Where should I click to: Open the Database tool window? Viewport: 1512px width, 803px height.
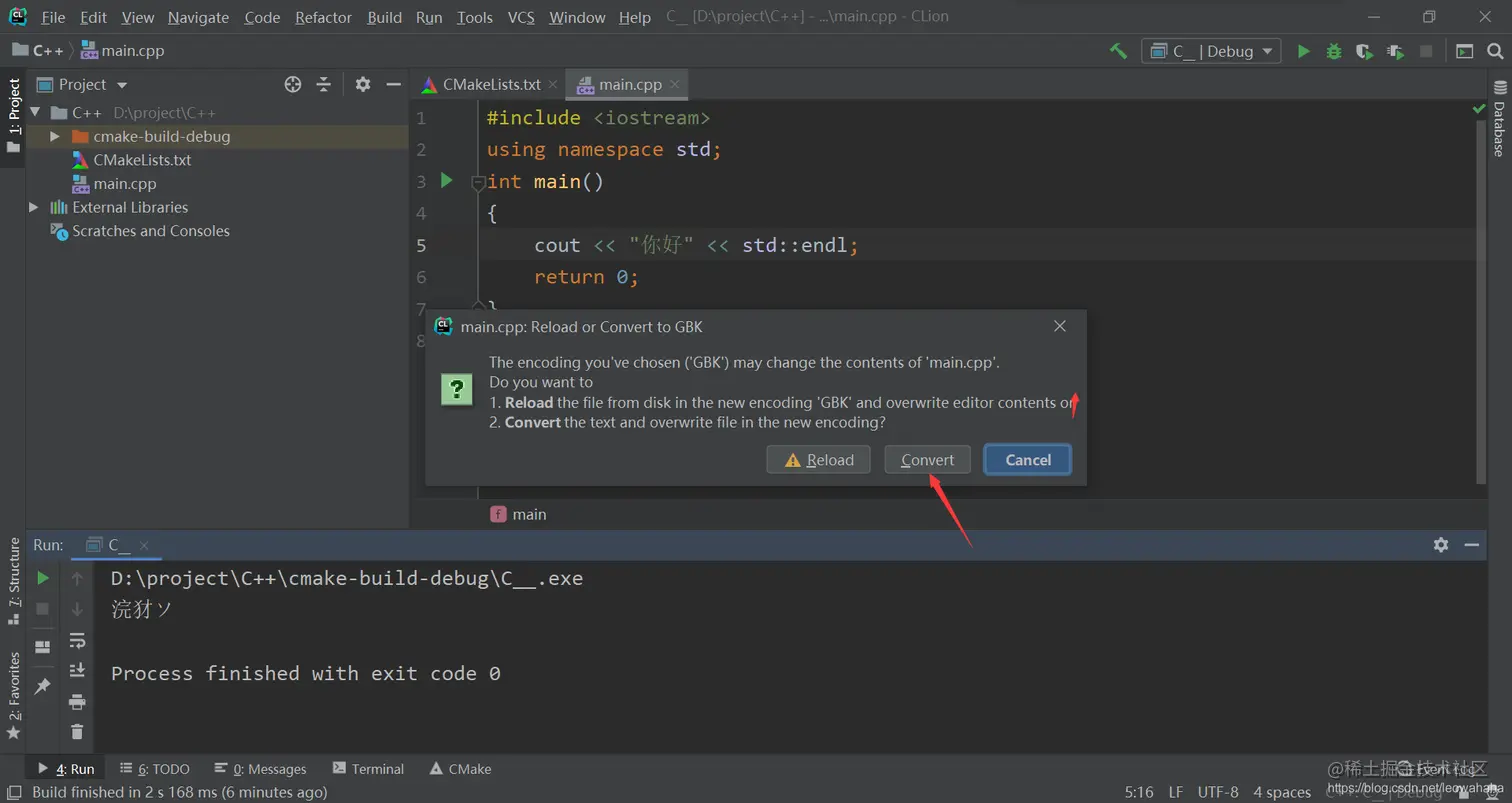(1499, 120)
